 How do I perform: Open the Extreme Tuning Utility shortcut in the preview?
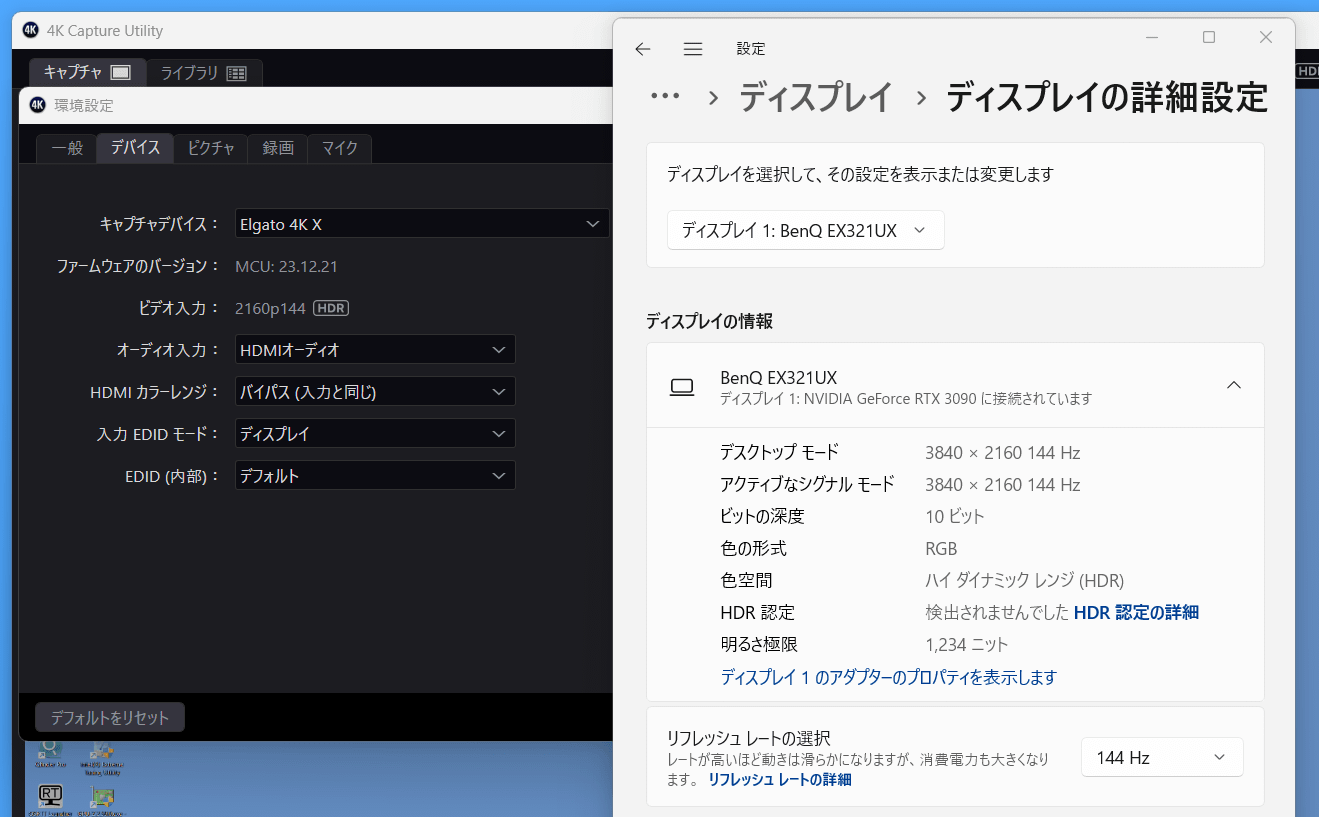tap(101, 757)
